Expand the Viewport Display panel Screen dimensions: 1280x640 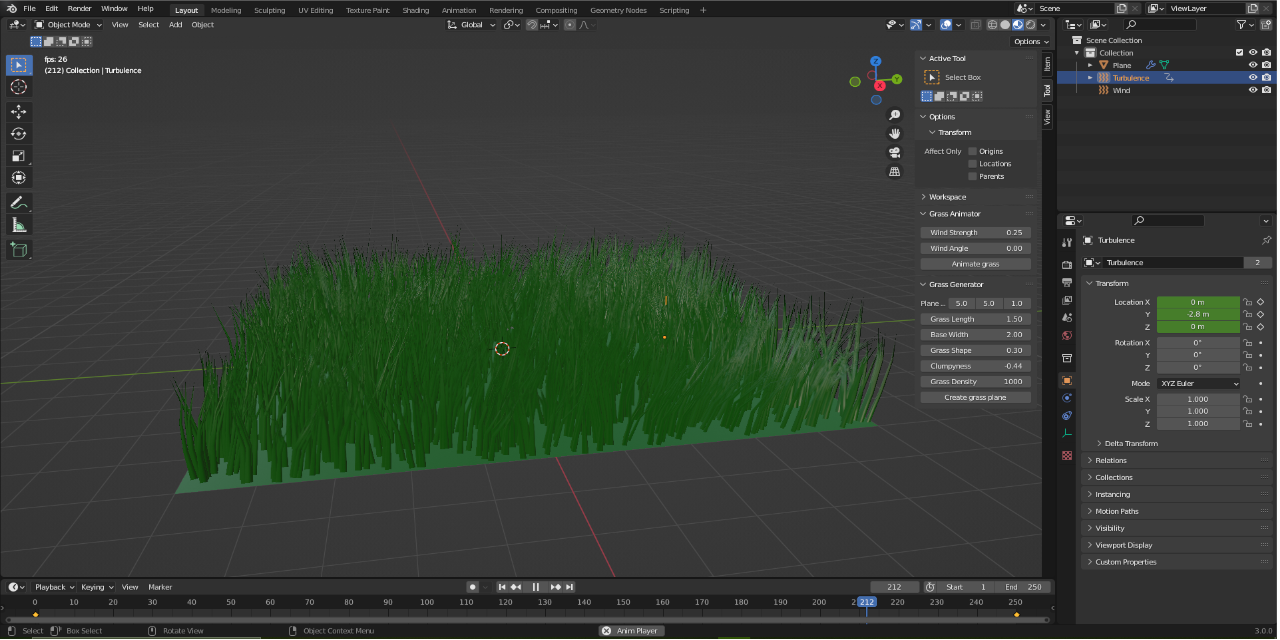[x=1123, y=545]
